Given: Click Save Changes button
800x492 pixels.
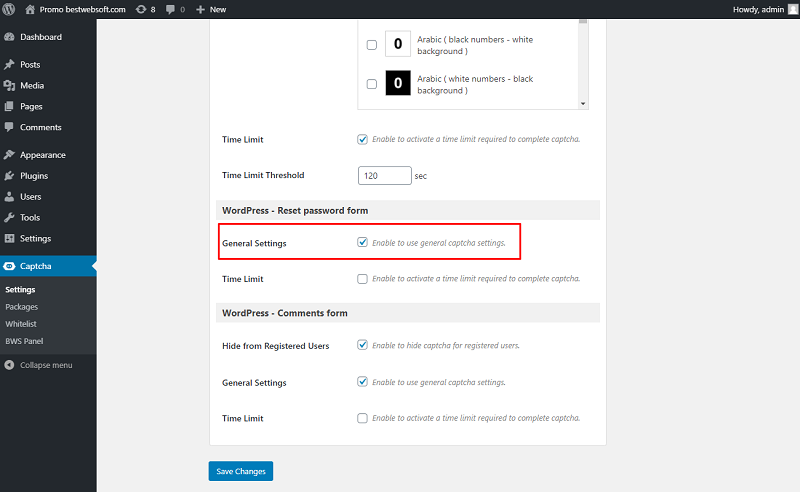Looking at the screenshot, I should coord(241,471).
